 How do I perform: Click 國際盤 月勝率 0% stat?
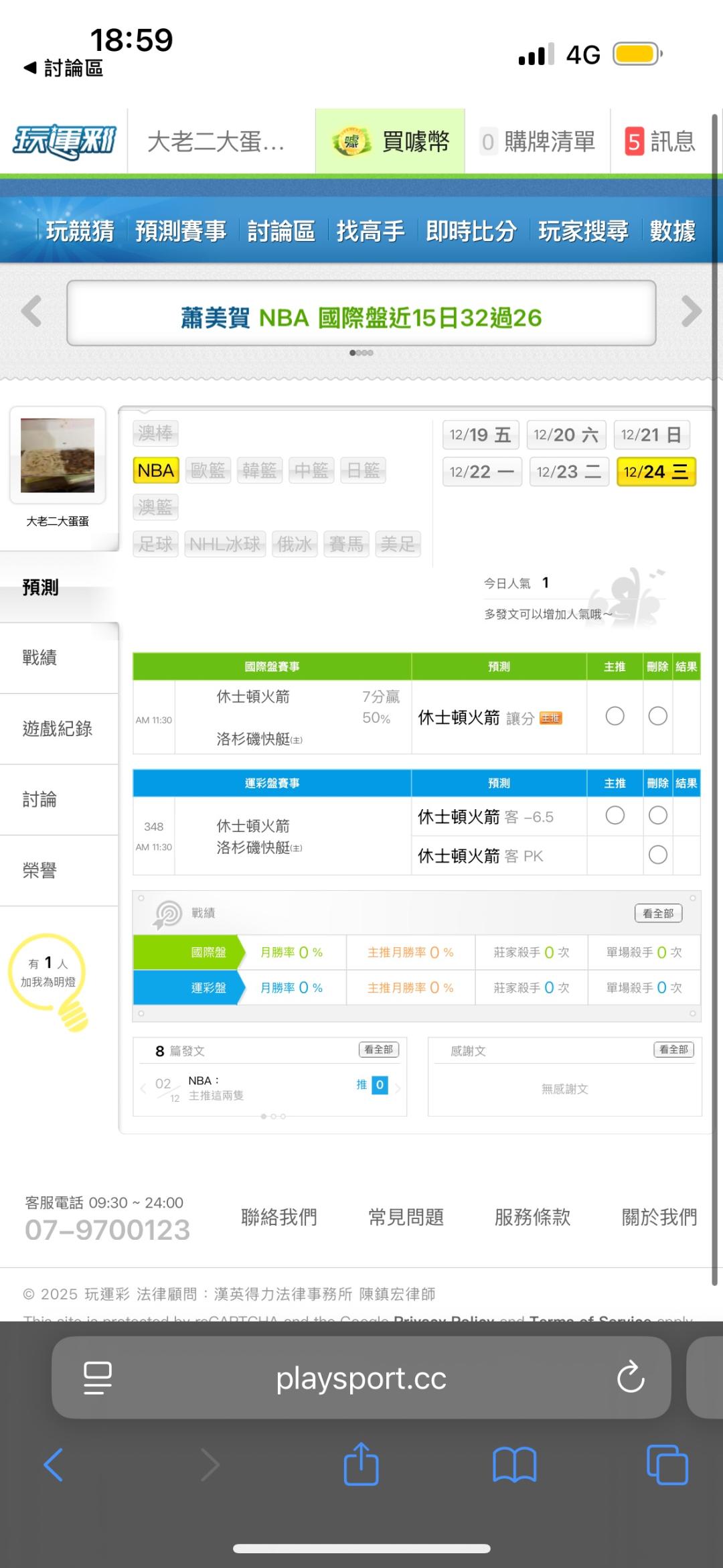coord(291,952)
